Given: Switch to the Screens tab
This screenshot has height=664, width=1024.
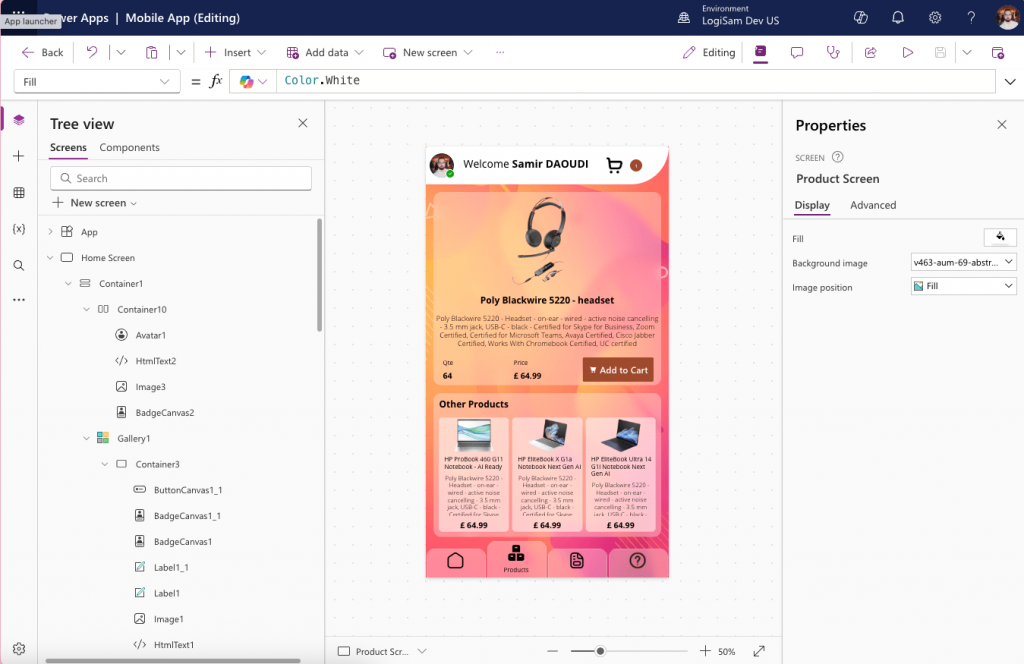Looking at the screenshot, I should pyautogui.click(x=68, y=148).
